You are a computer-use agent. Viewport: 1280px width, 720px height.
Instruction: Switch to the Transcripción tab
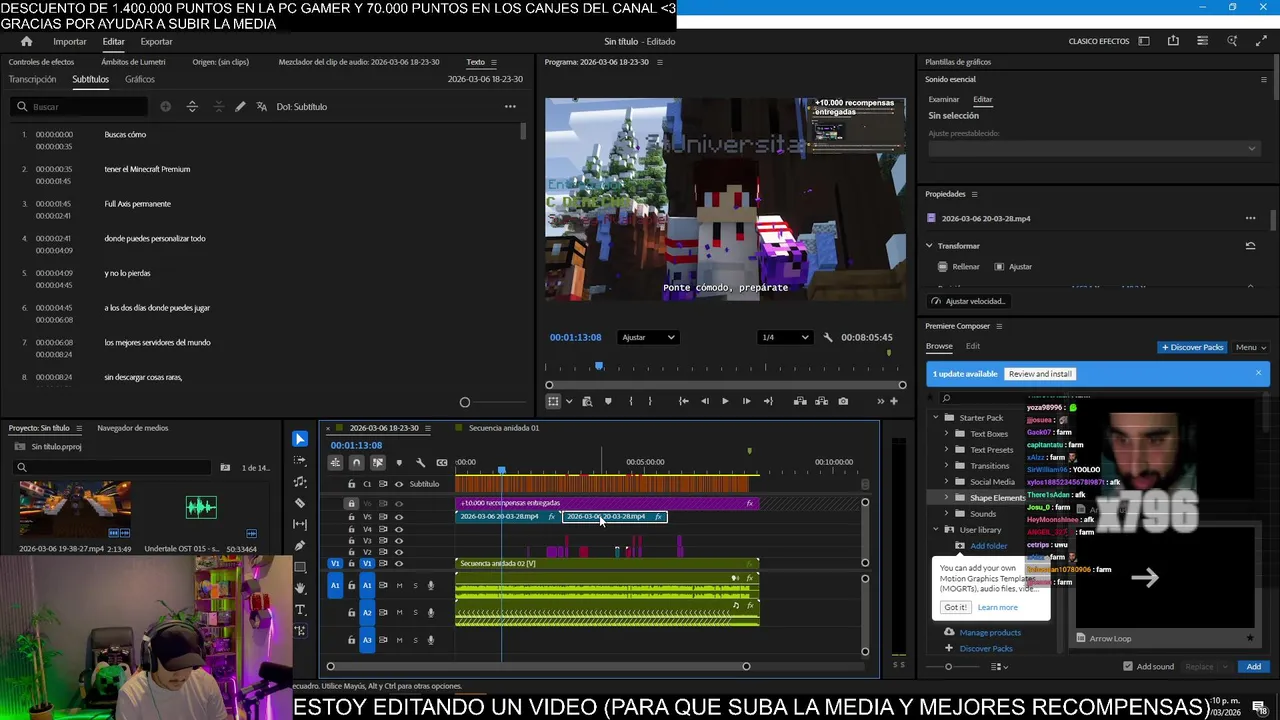coord(32,79)
